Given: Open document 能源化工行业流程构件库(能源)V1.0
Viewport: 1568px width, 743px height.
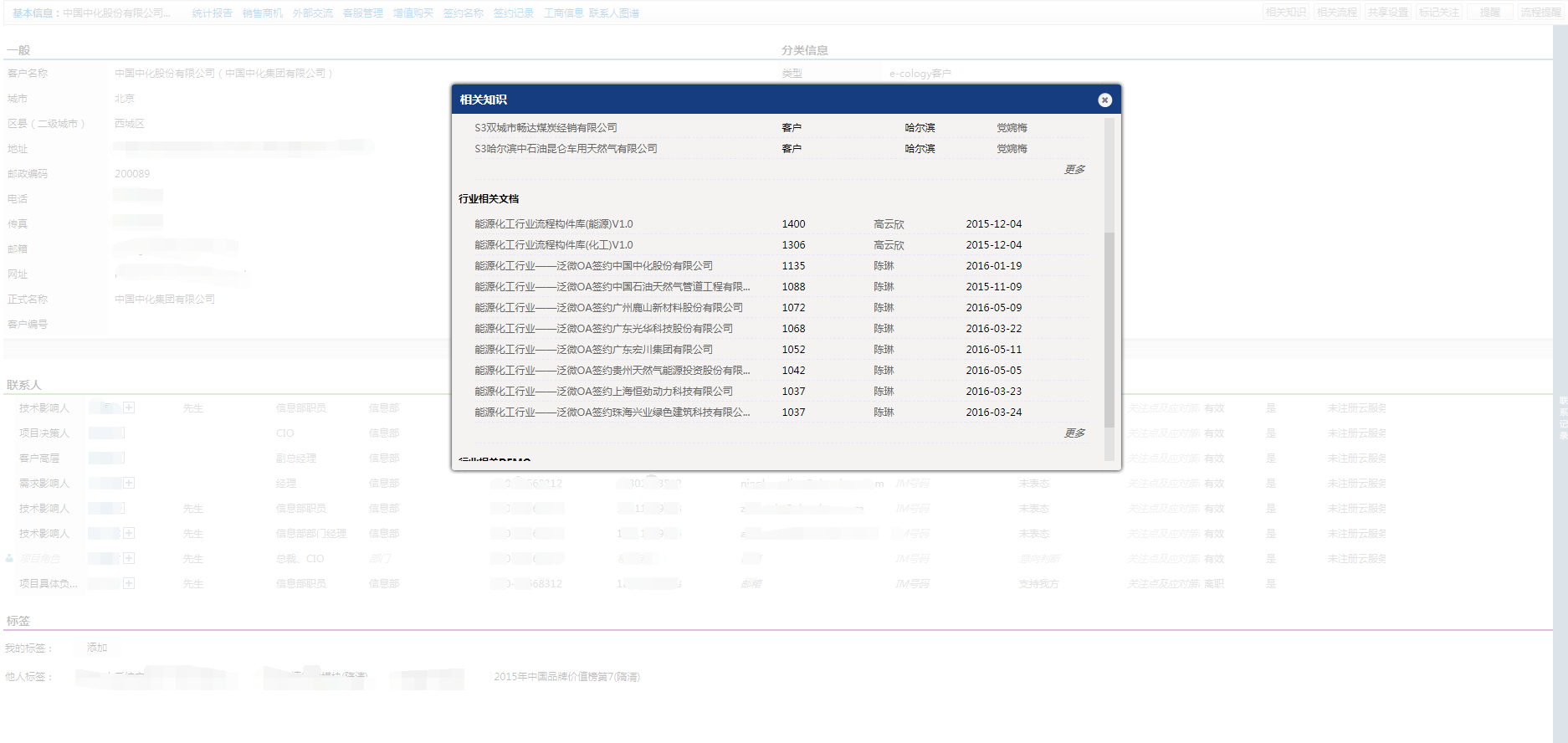Looking at the screenshot, I should [553, 224].
